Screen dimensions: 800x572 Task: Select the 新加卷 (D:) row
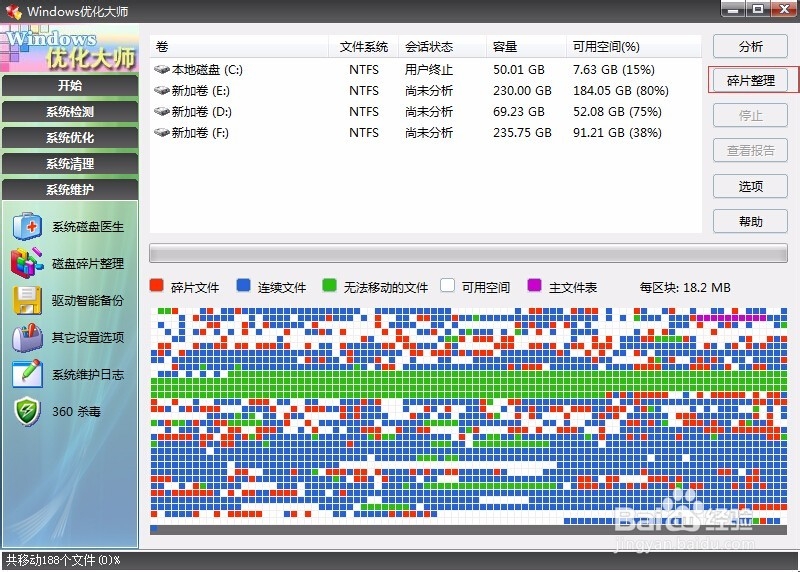pos(426,111)
